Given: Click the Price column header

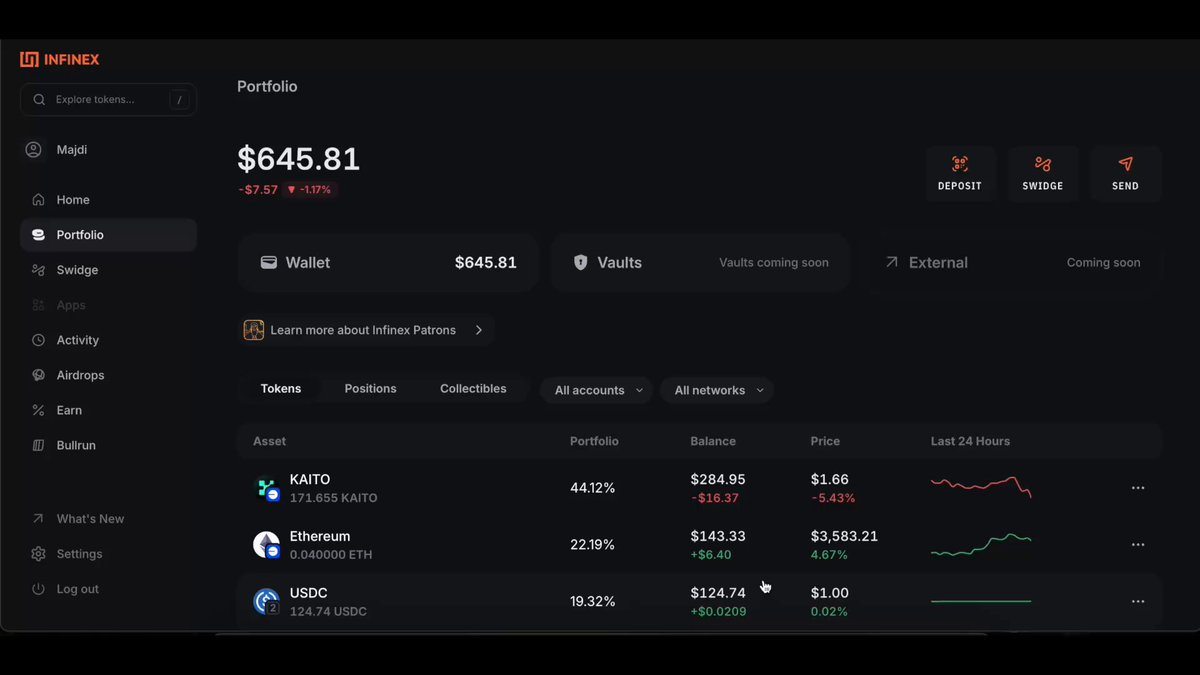Looking at the screenshot, I should [x=825, y=441].
